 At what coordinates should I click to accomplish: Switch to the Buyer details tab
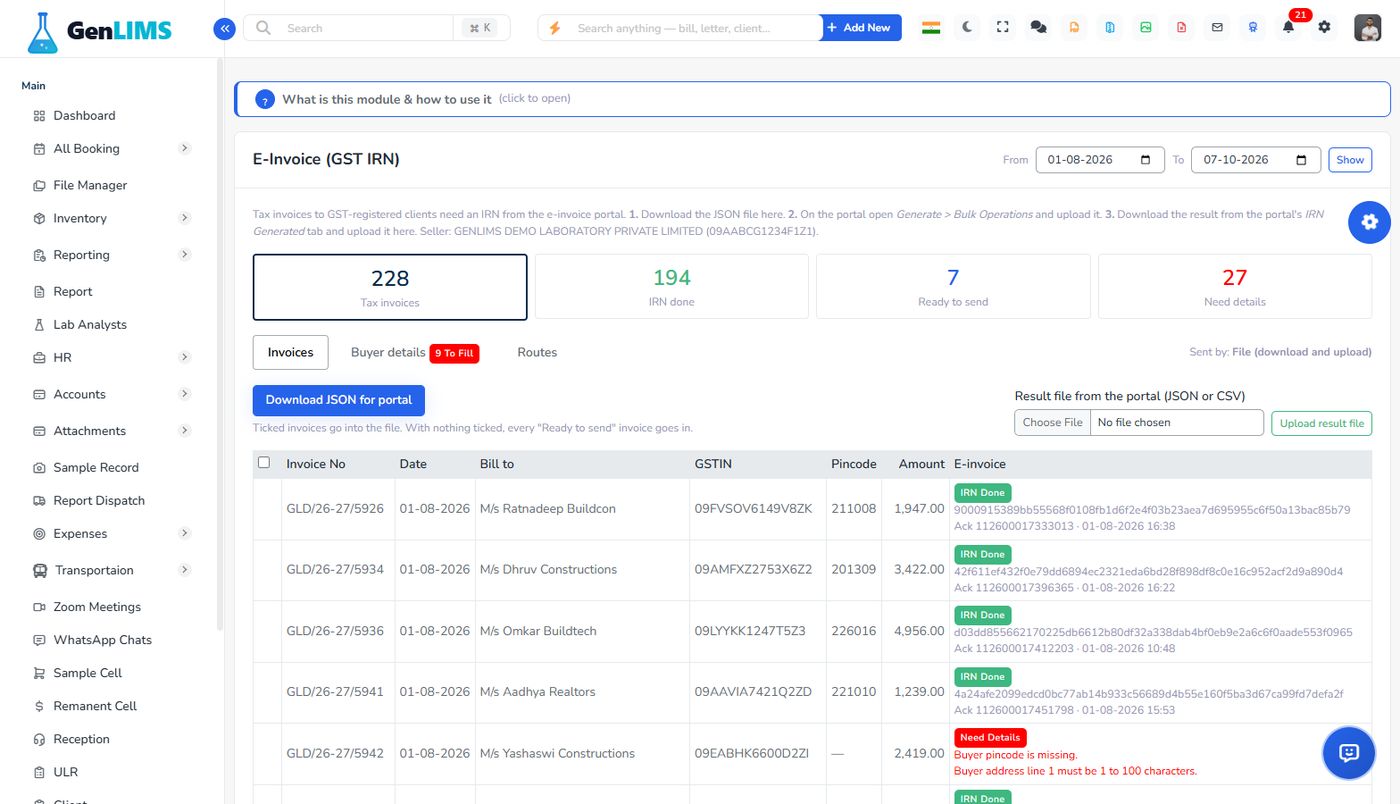point(415,352)
